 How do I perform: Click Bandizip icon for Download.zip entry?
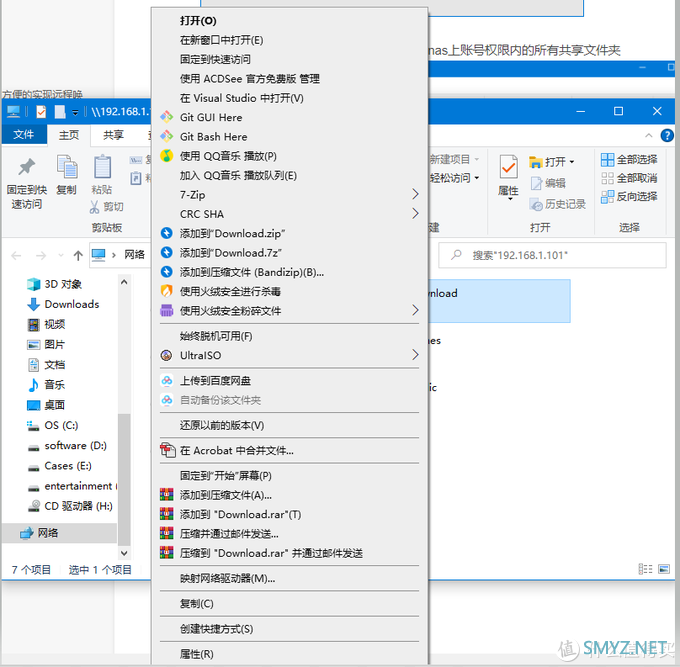167,233
